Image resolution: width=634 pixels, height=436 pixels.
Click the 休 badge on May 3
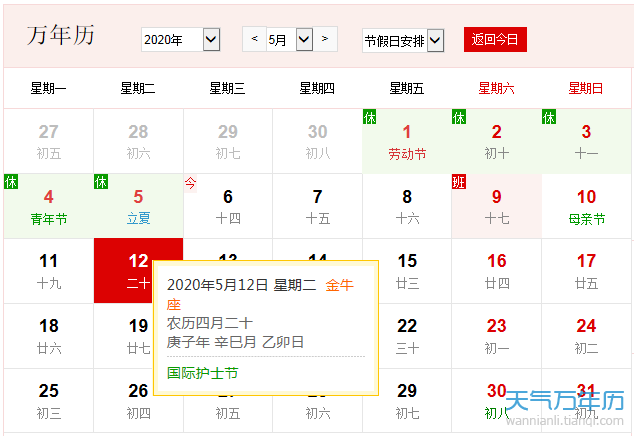(549, 117)
